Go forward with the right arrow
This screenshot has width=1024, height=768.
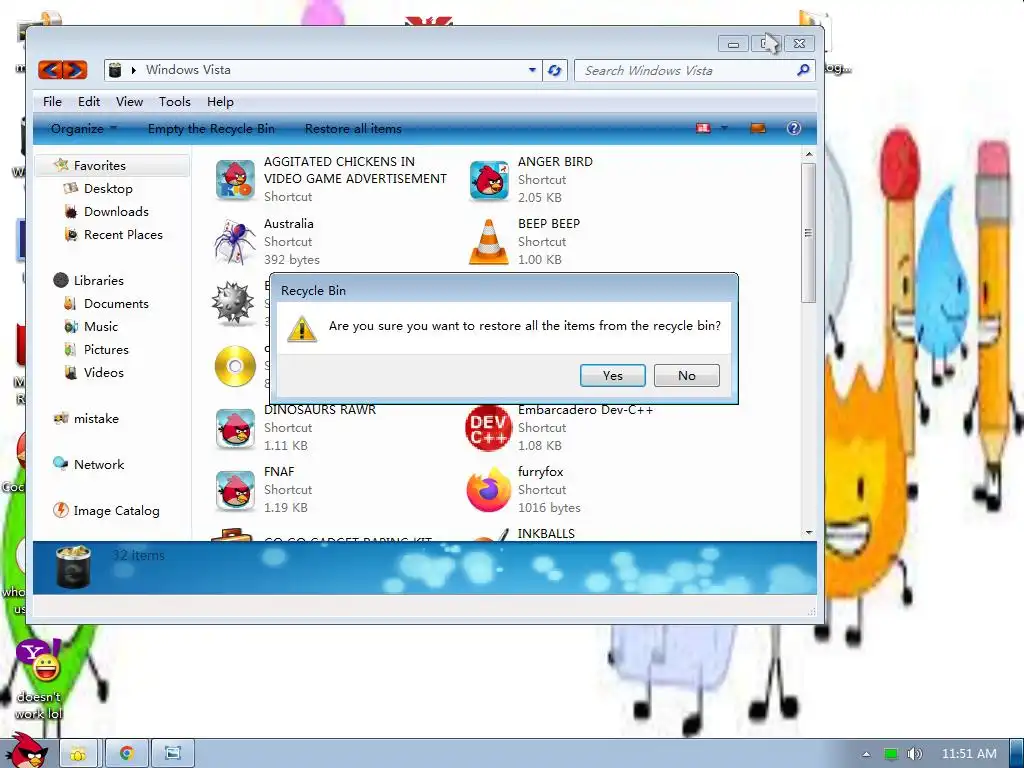click(74, 69)
